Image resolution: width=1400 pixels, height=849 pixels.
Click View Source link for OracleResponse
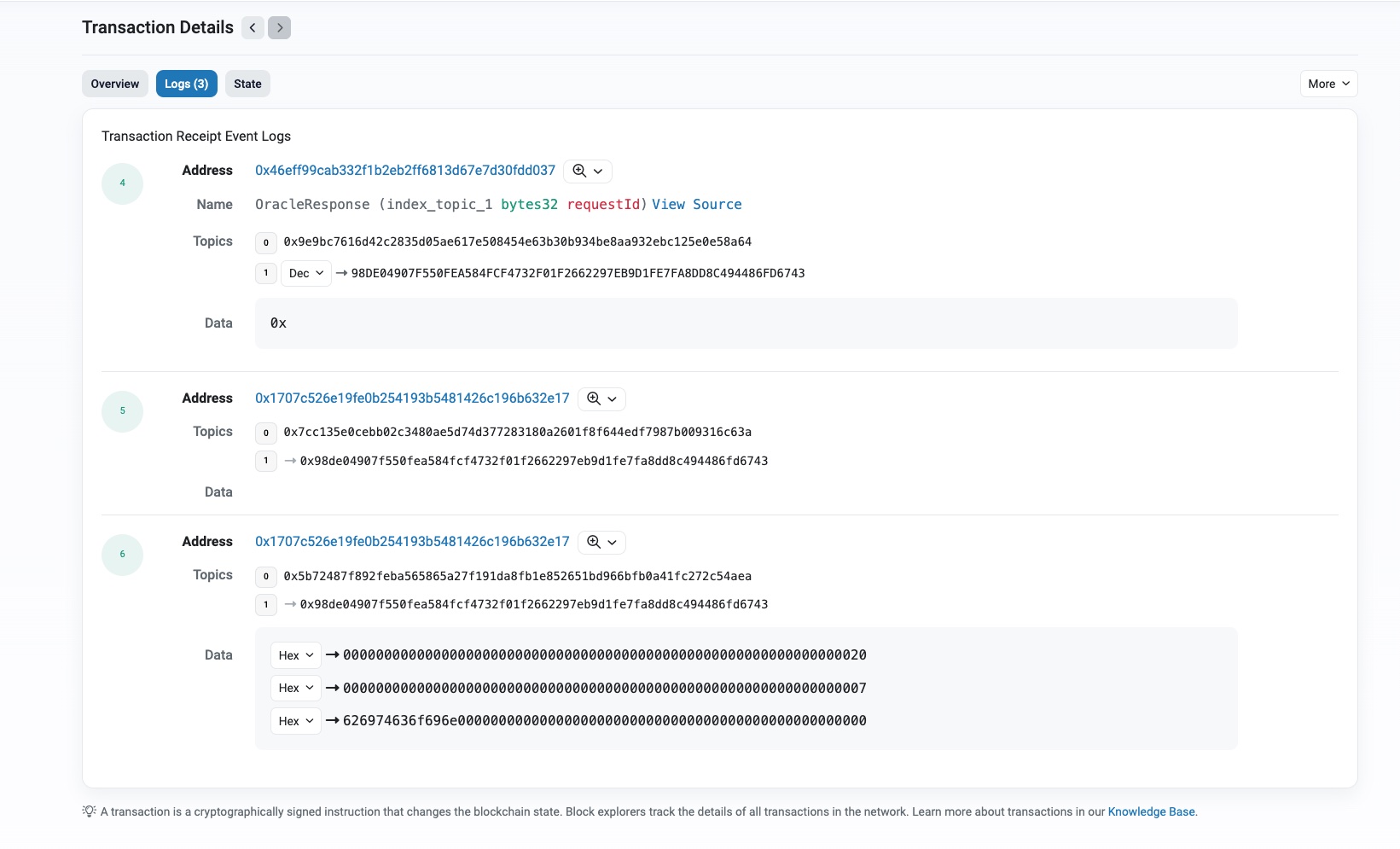click(696, 205)
